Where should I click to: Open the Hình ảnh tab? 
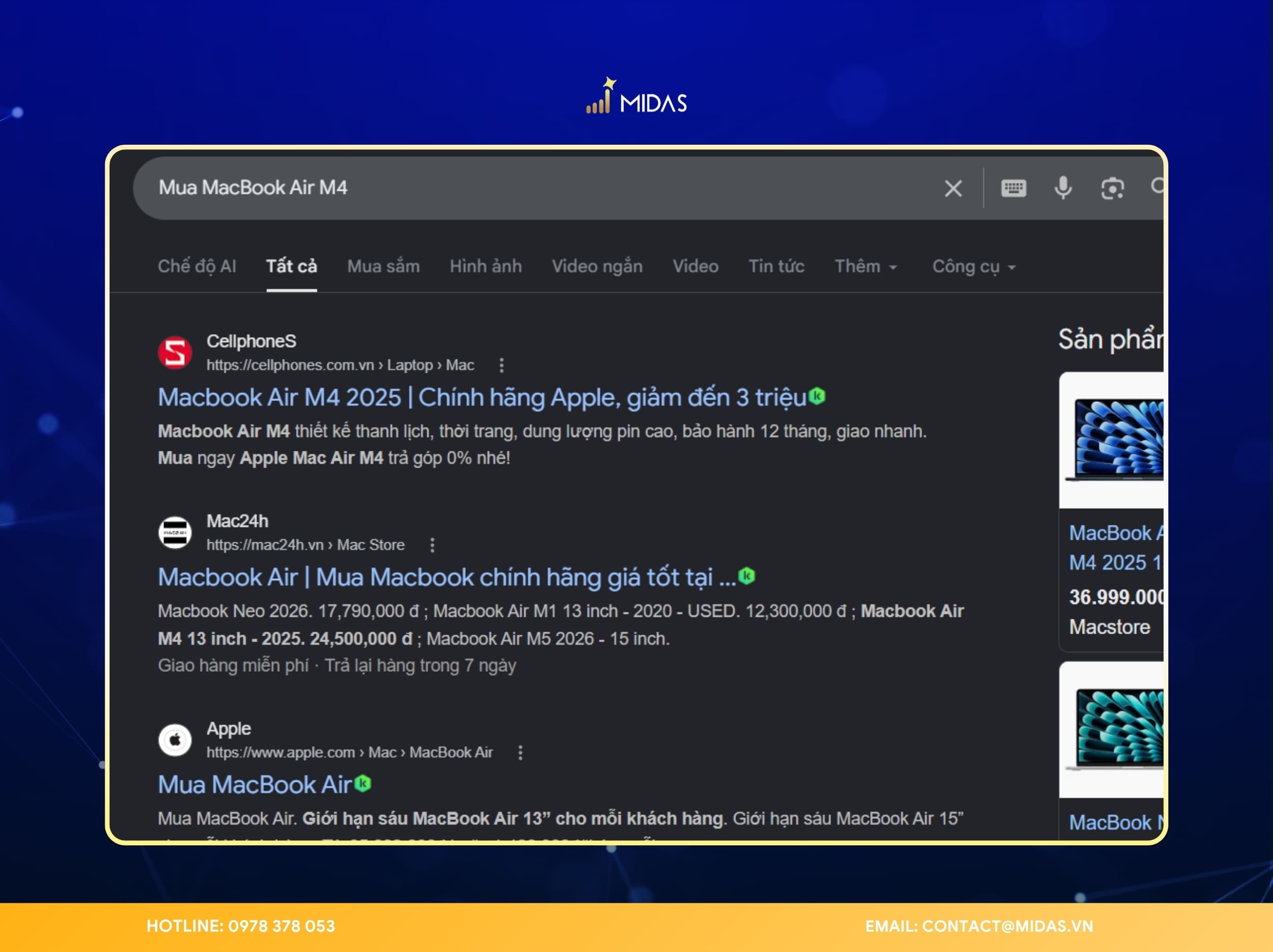pyautogui.click(x=486, y=267)
